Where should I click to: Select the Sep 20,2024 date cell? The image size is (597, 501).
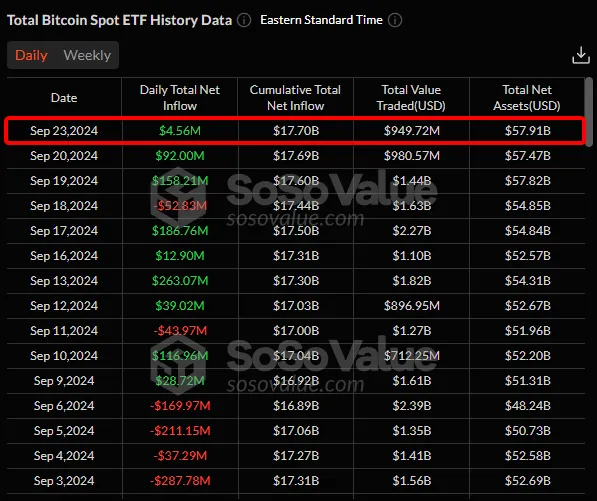[x=64, y=156]
